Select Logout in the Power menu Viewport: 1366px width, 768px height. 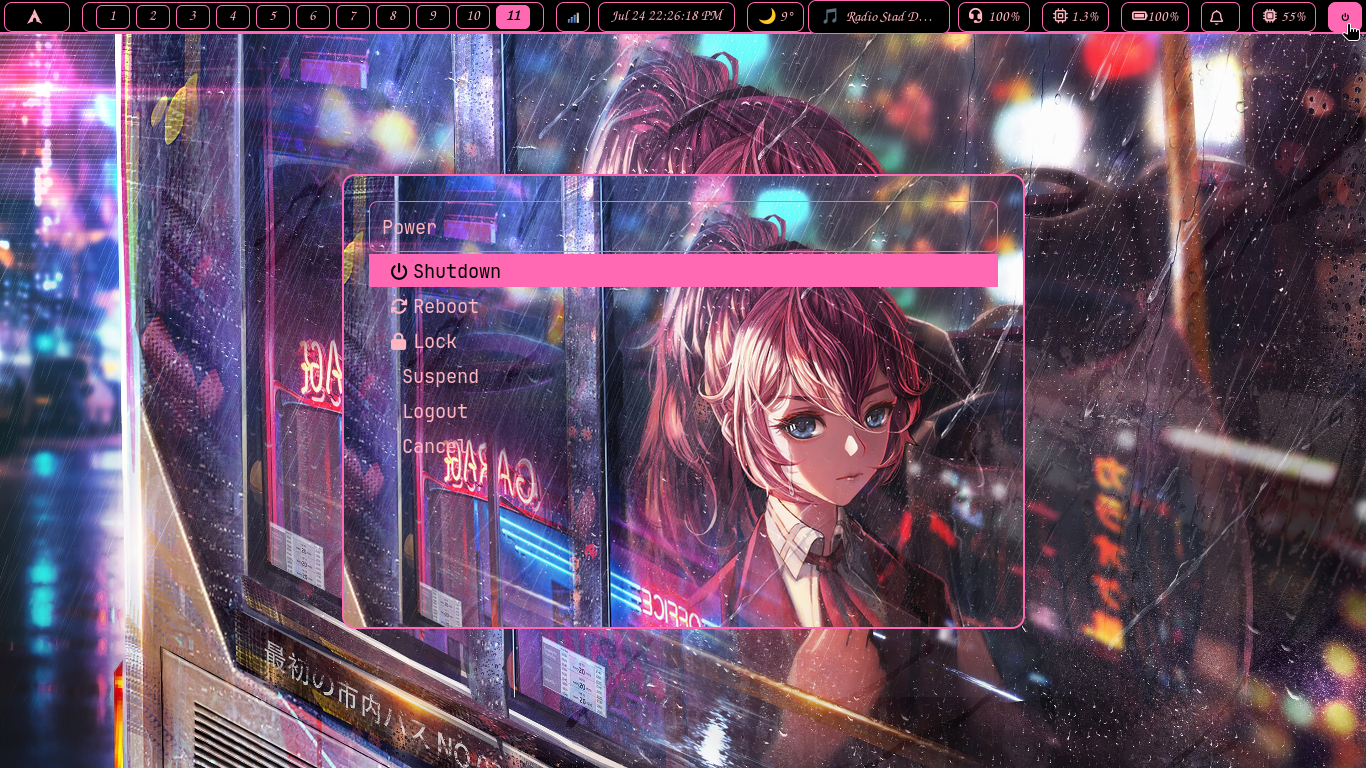click(x=683, y=411)
